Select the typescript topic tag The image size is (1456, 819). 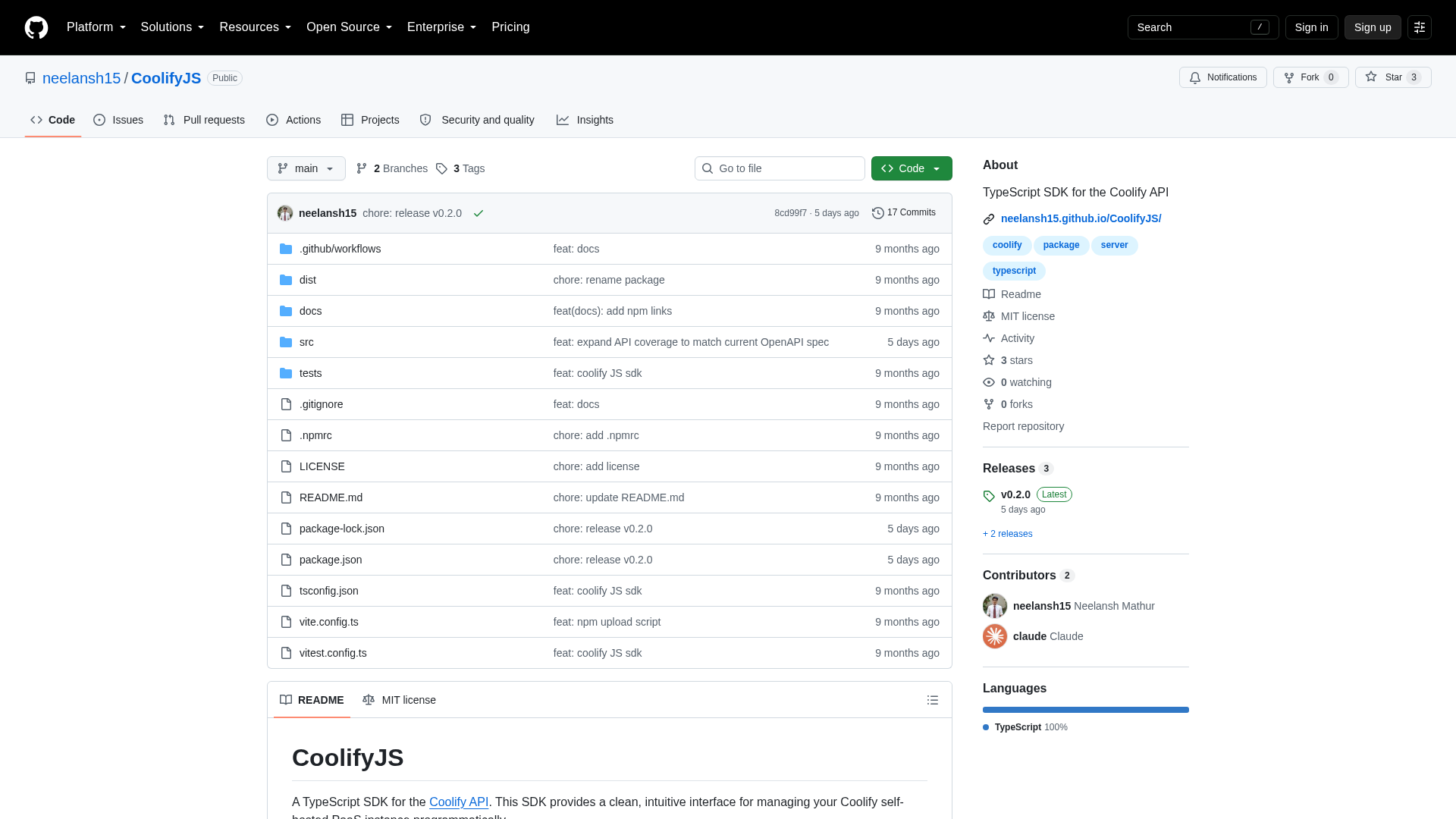click(x=1014, y=271)
